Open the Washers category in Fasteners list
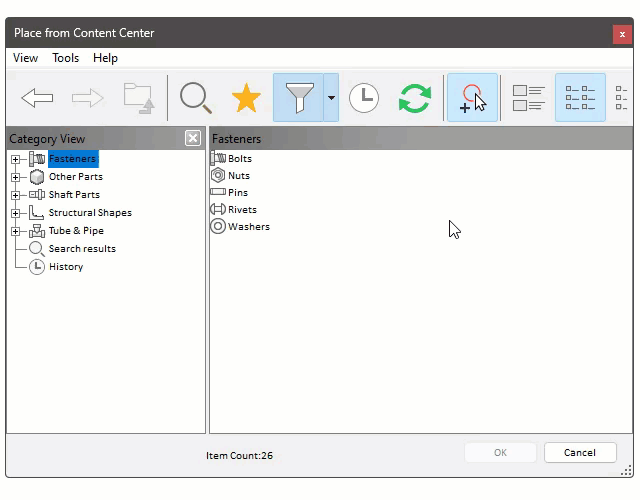 [x=249, y=227]
